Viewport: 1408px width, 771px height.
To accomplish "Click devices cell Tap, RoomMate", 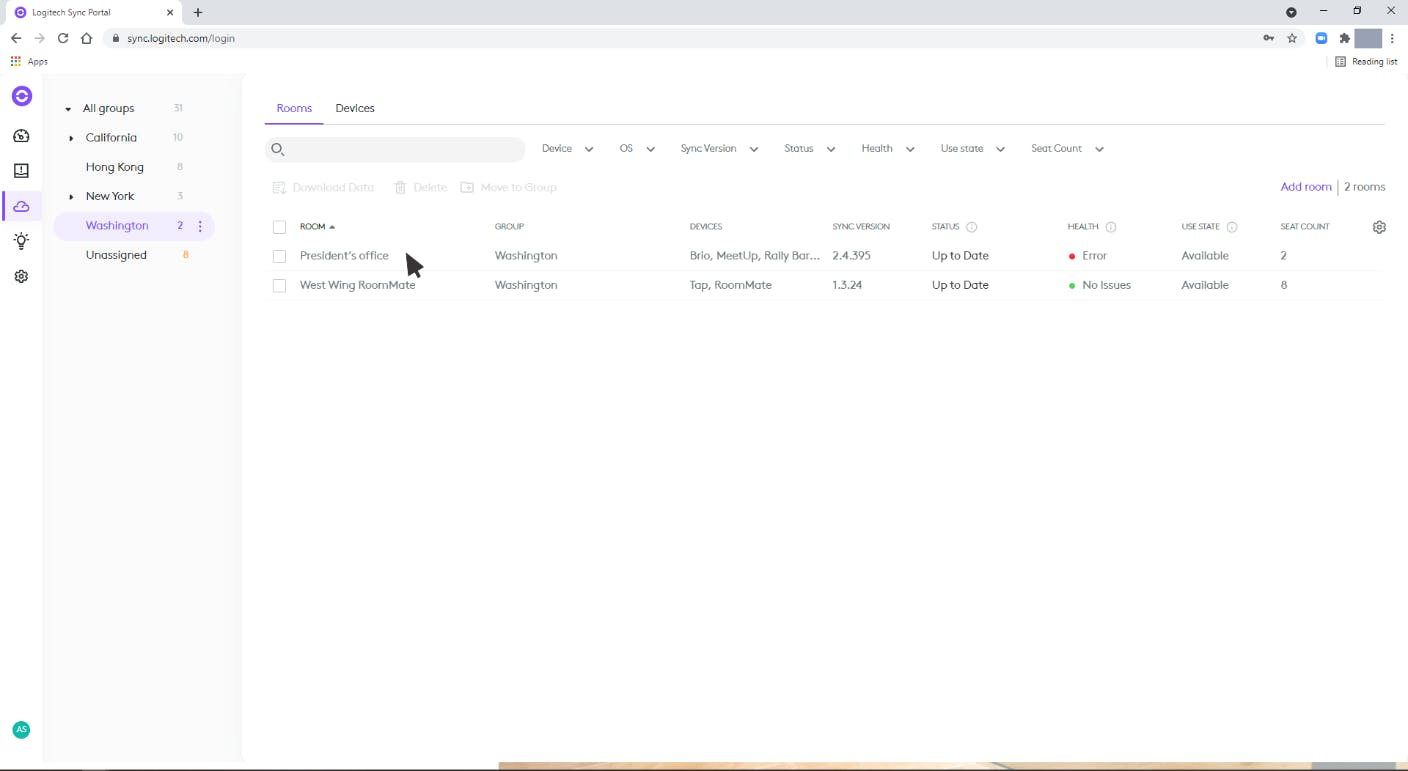I will pos(731,285).
